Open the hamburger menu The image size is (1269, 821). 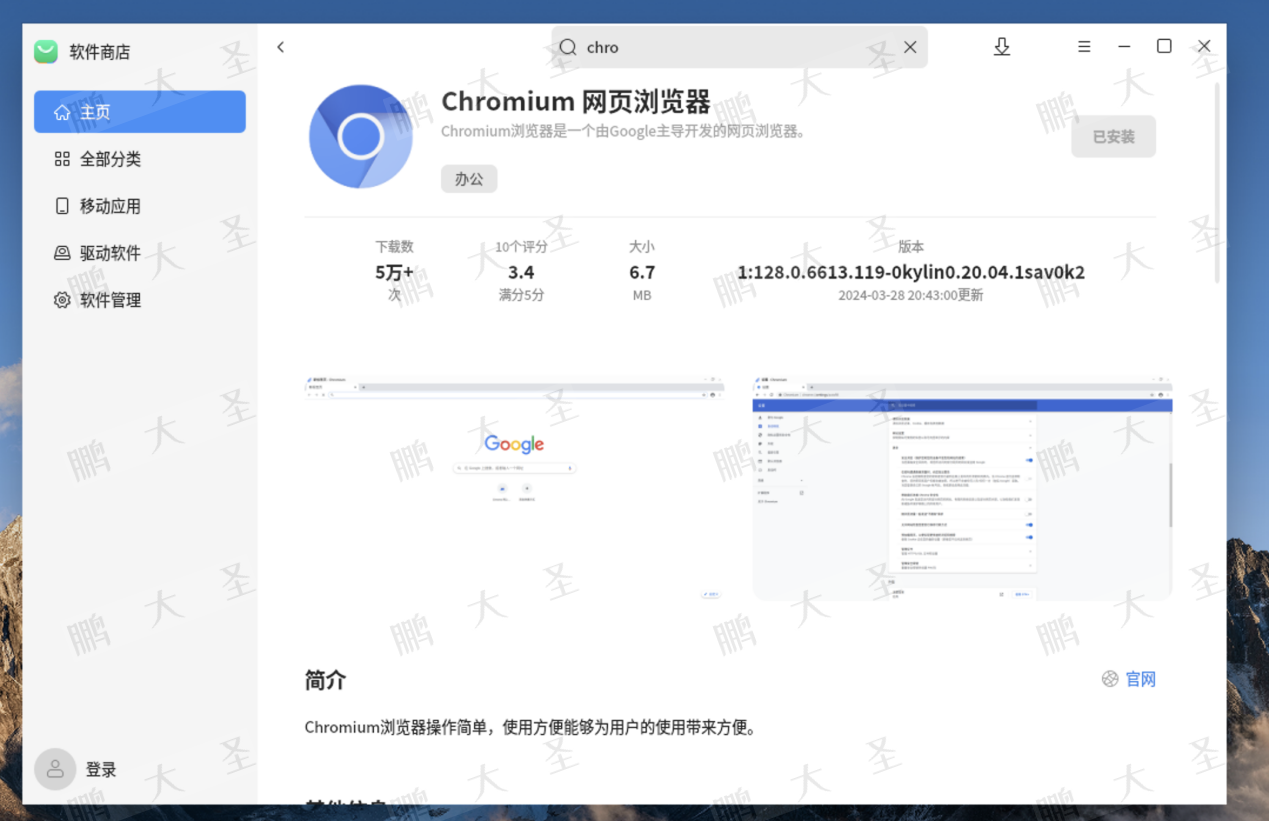pos(1084,47)
